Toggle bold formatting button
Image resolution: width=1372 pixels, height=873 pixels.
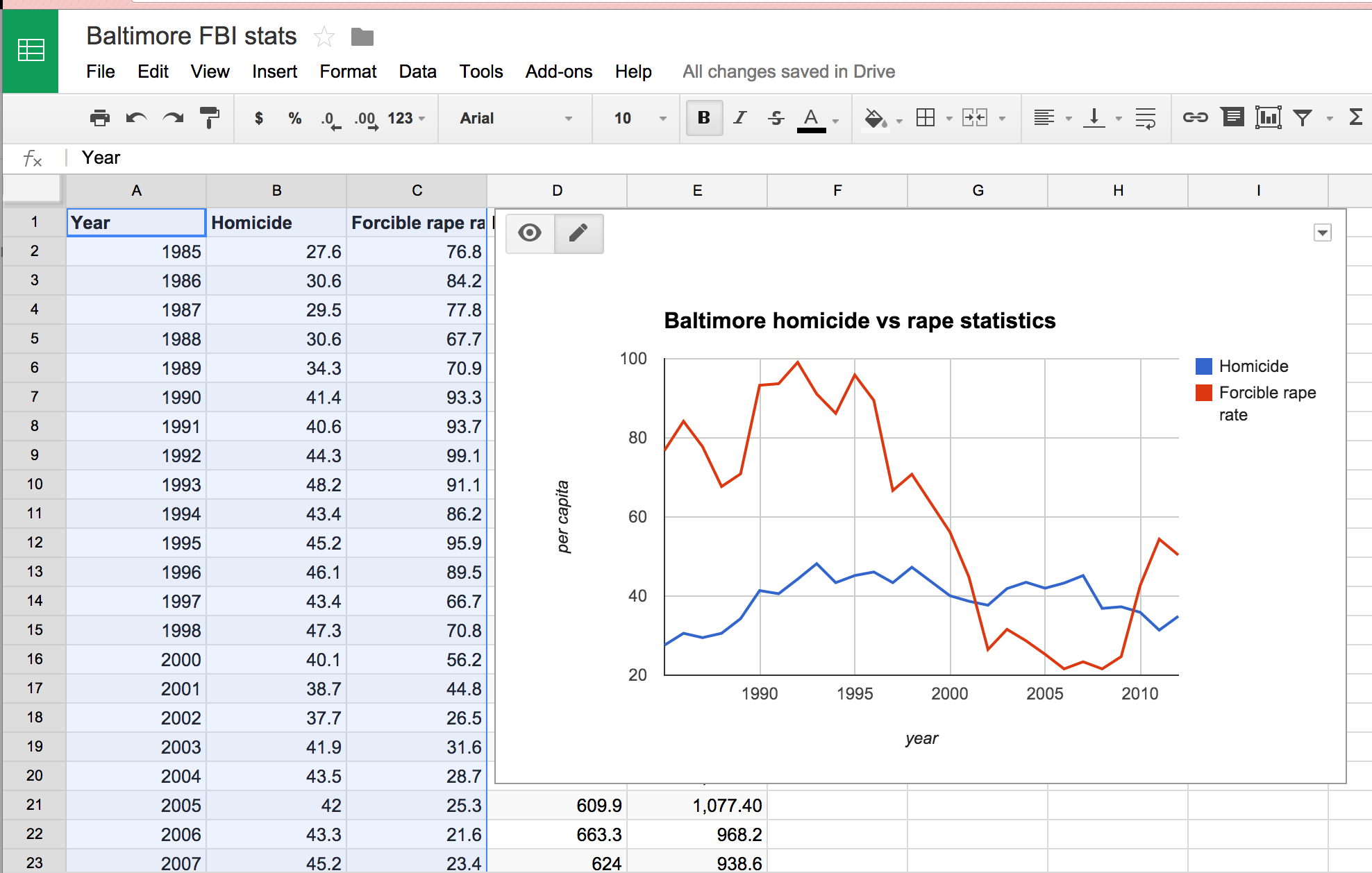[703, 118]
